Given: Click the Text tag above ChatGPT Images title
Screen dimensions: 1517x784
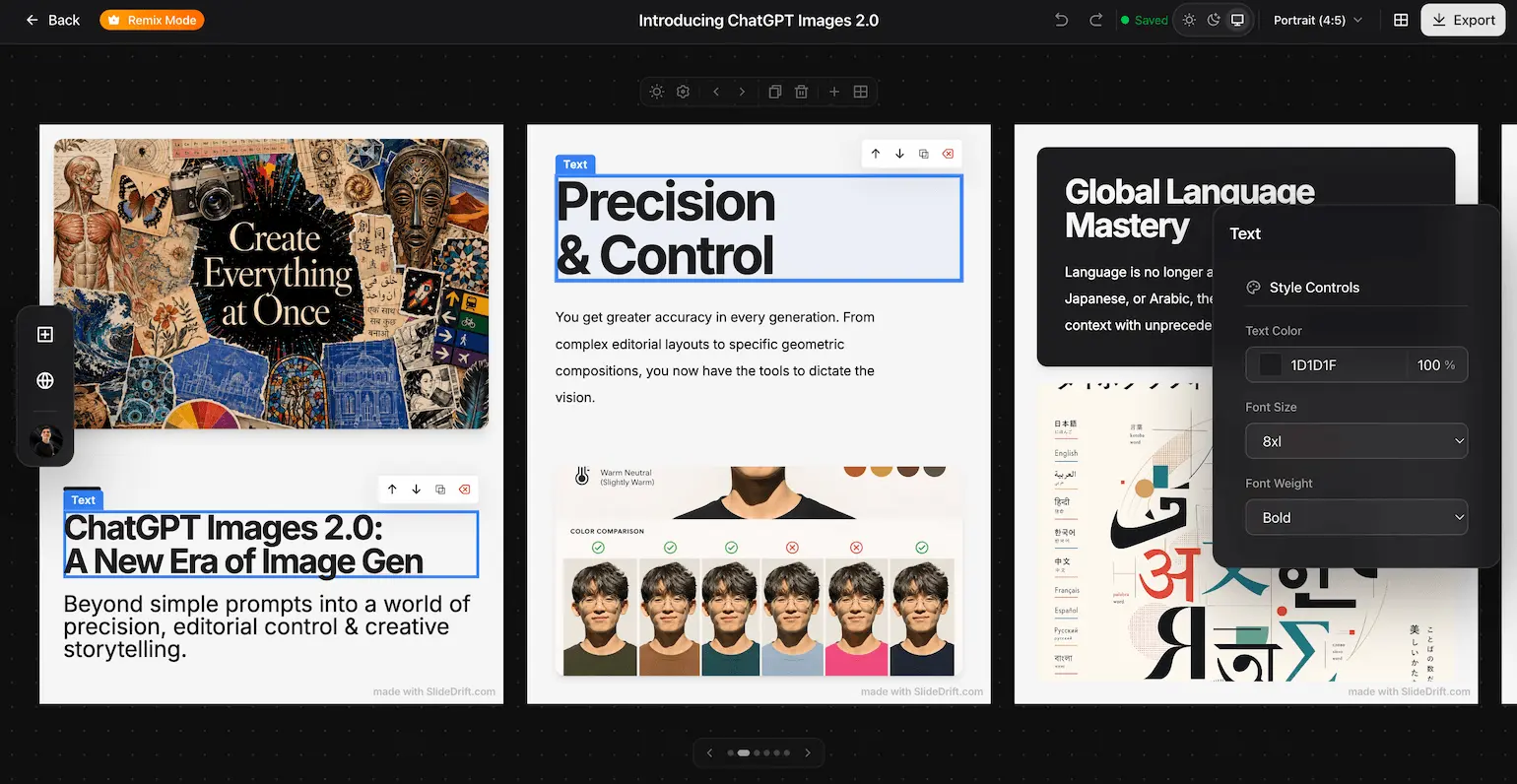Looking at the screenshot, I should 84,499.
